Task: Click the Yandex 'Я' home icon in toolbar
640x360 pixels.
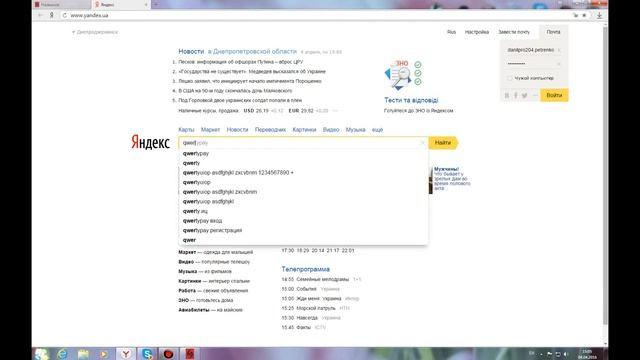Action: 52,16
